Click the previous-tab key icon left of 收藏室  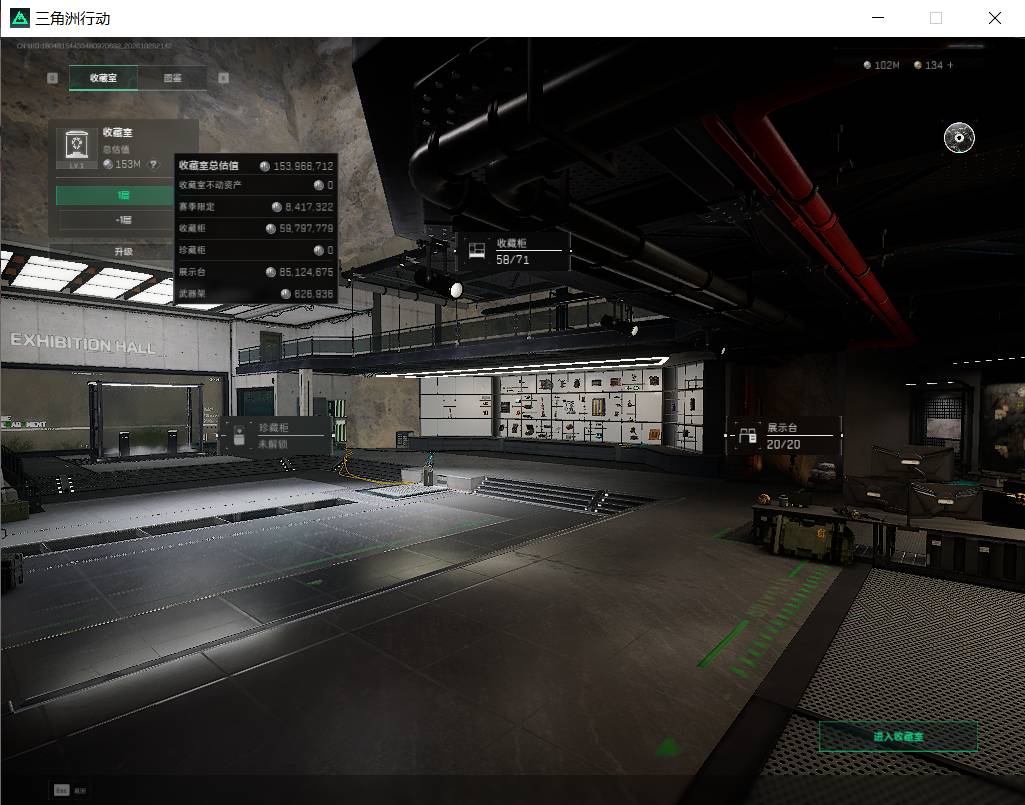[x=52, y=78]
